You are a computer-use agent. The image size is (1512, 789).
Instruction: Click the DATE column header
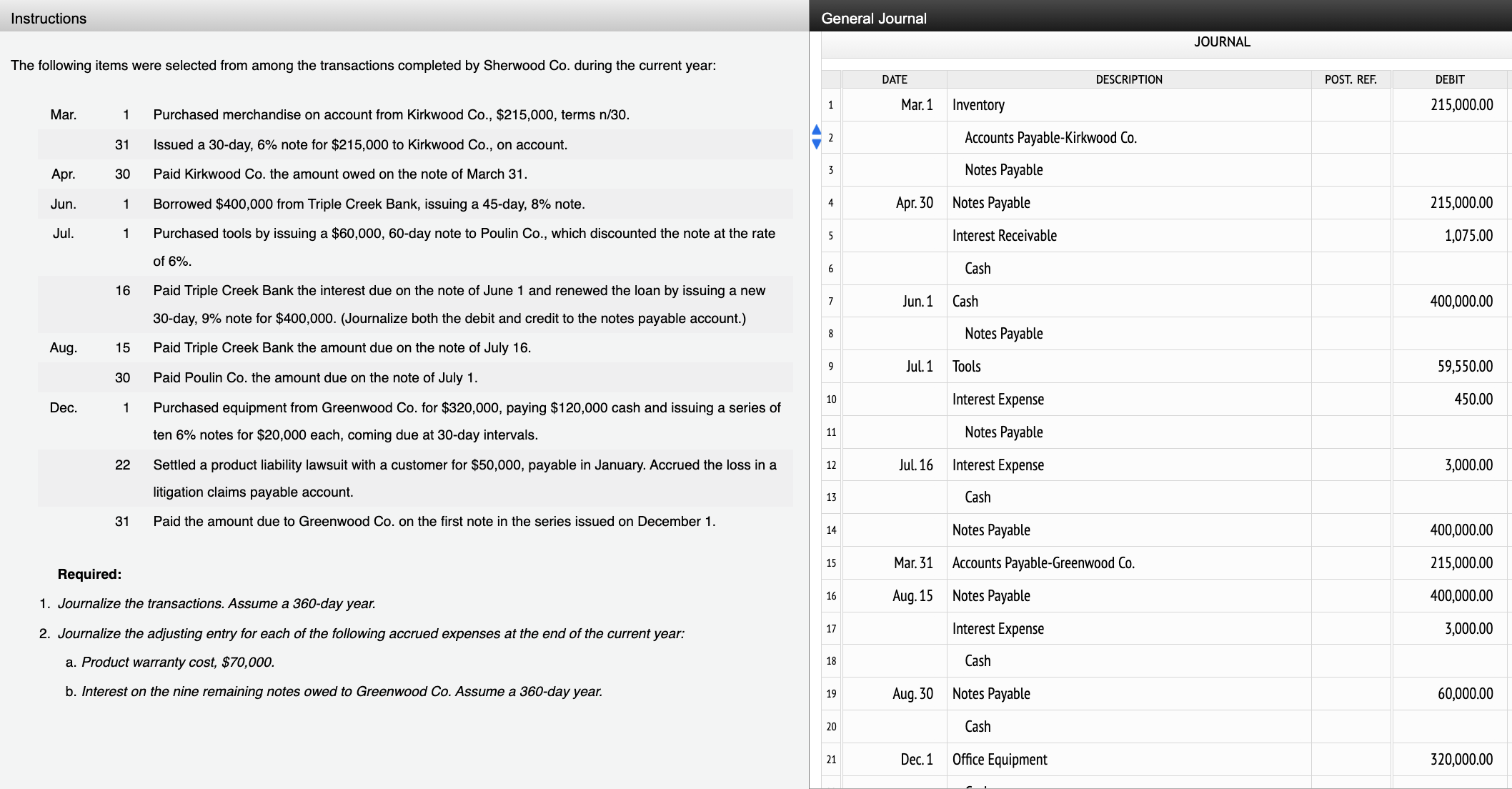[895, 79]
